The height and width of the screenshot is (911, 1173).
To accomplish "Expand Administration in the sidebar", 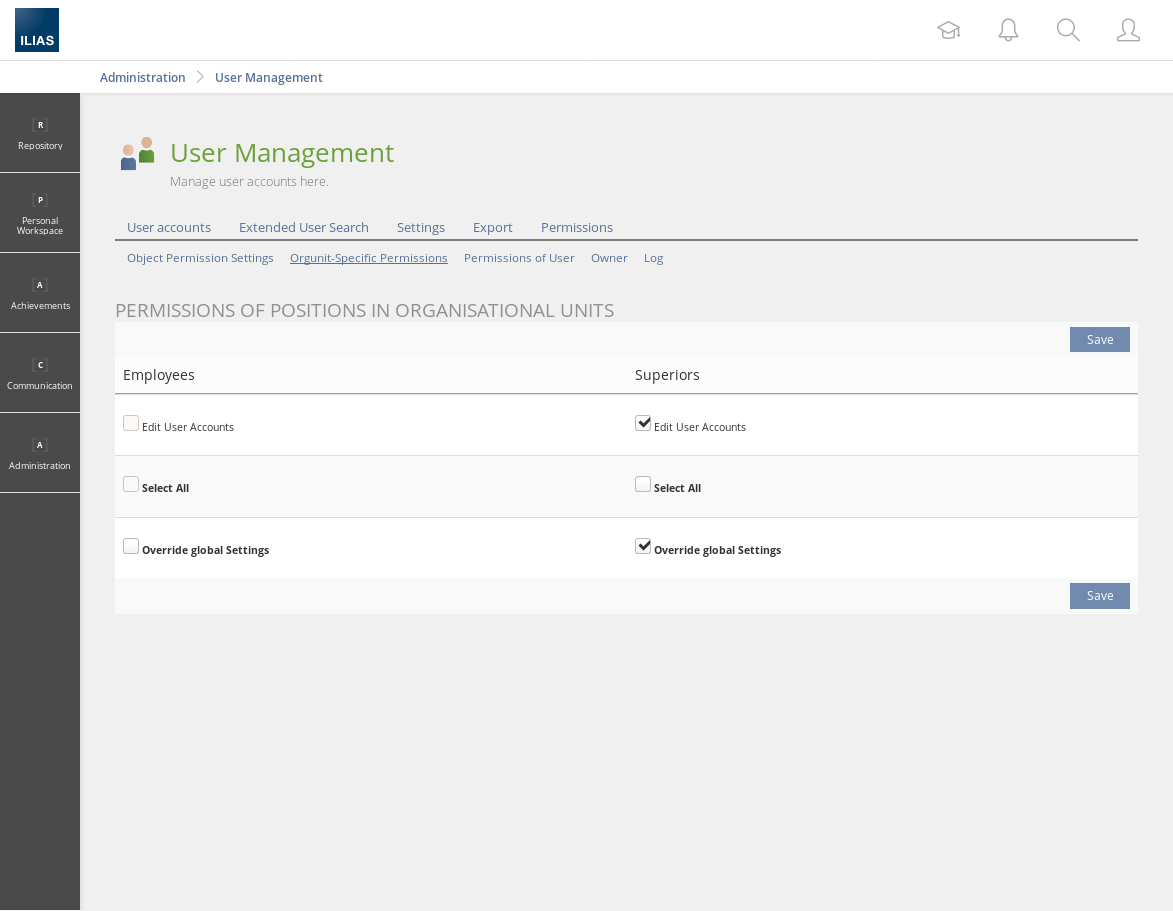I will click(40, 453).
